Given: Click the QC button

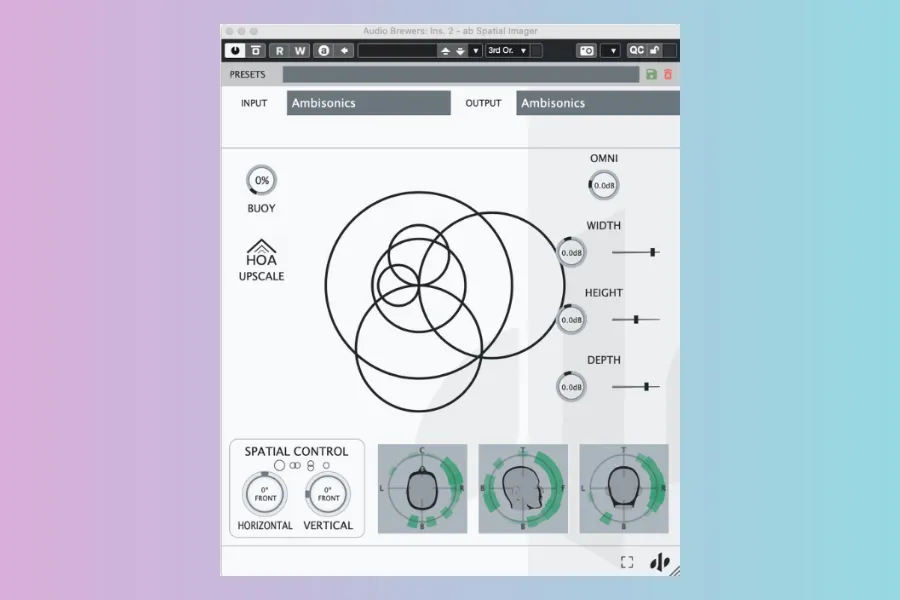Looking at the screenshot, I should click(x=636, y=50).
